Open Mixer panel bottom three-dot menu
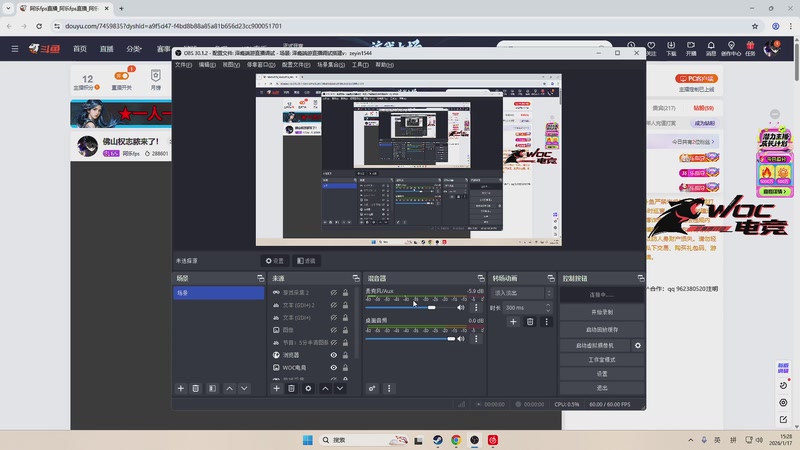 click(389, 388)
